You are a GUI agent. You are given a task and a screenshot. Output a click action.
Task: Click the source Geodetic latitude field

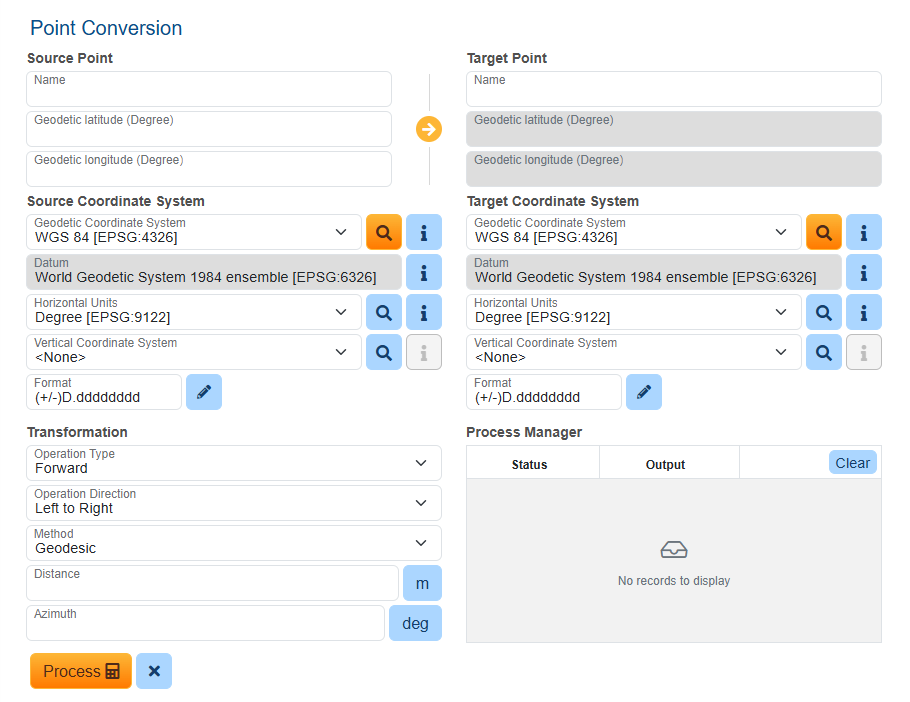point(209,129)
